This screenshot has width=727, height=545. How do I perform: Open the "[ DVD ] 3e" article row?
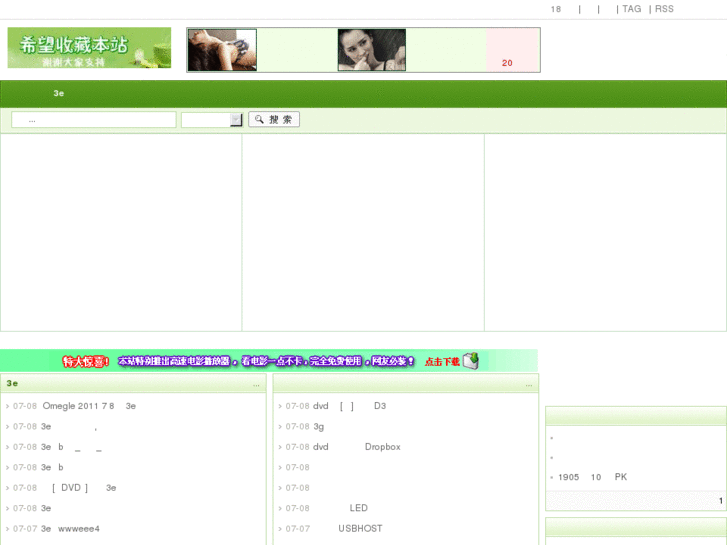[83, 488]
